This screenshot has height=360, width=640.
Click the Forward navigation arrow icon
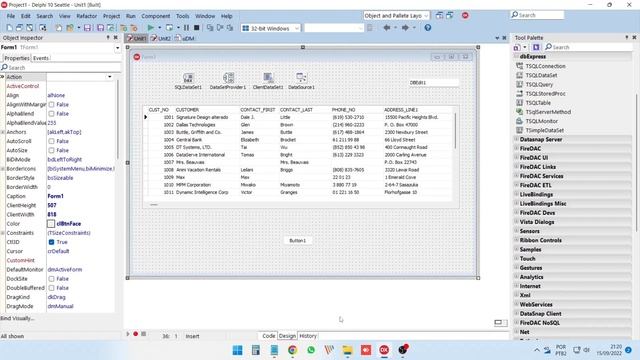click(x=405, y=28)
